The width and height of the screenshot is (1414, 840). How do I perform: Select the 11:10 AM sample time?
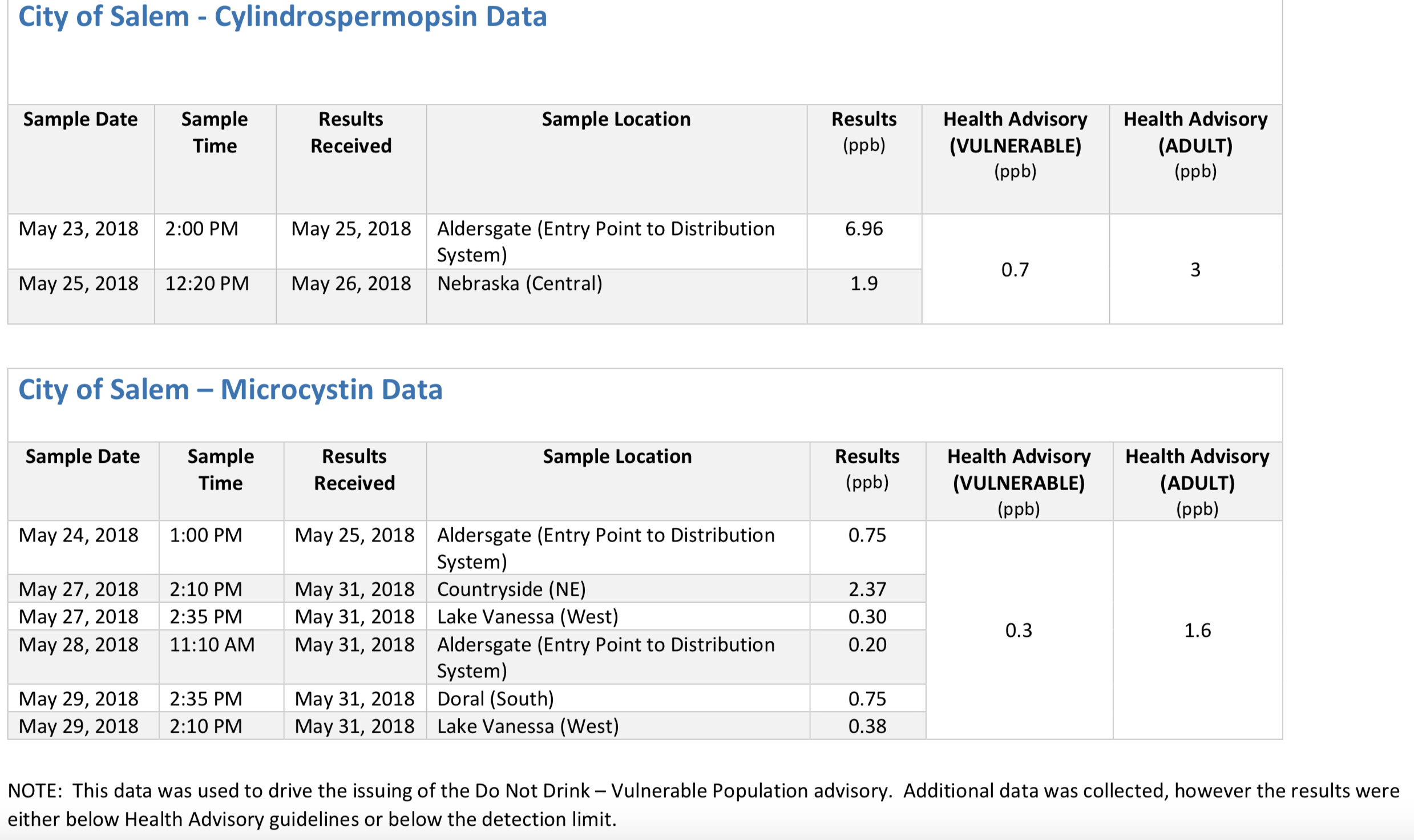click(212, 644)
